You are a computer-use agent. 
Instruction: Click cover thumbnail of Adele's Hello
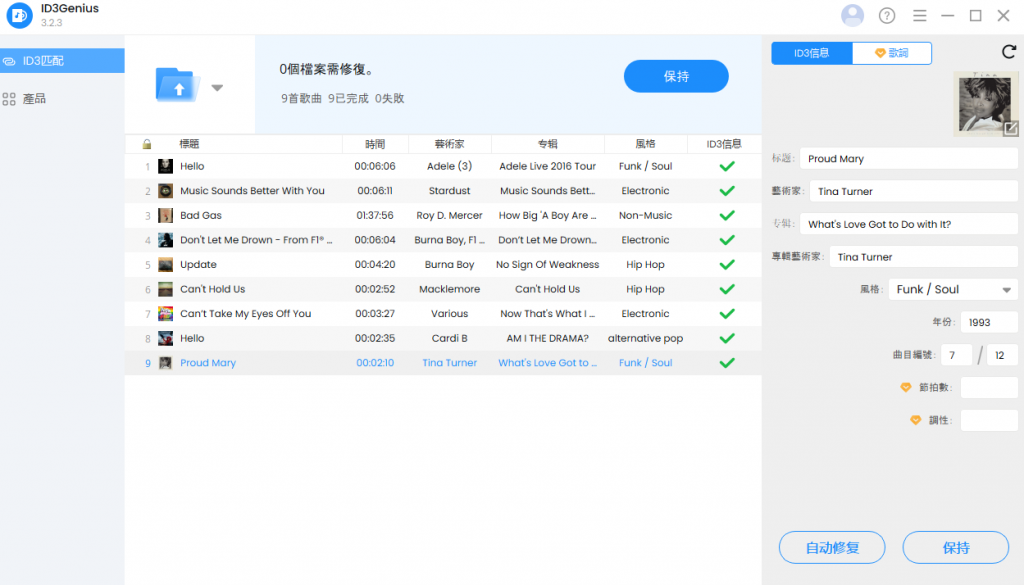coord(166,166)
